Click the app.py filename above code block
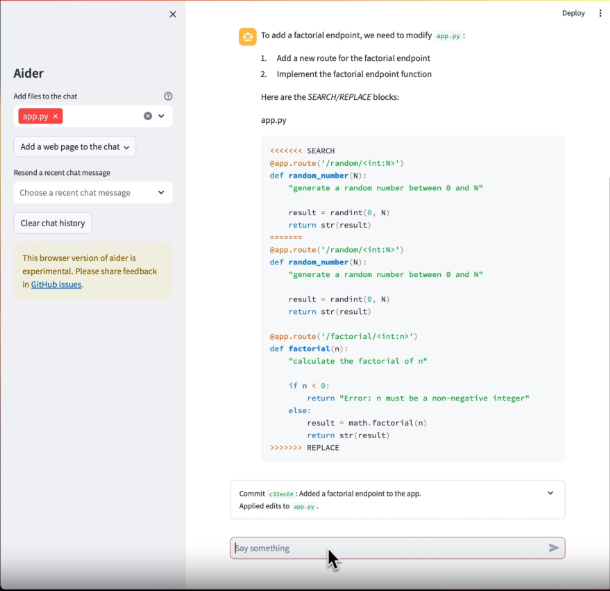Screen dimensions: 610x591 tap(273, 120)
